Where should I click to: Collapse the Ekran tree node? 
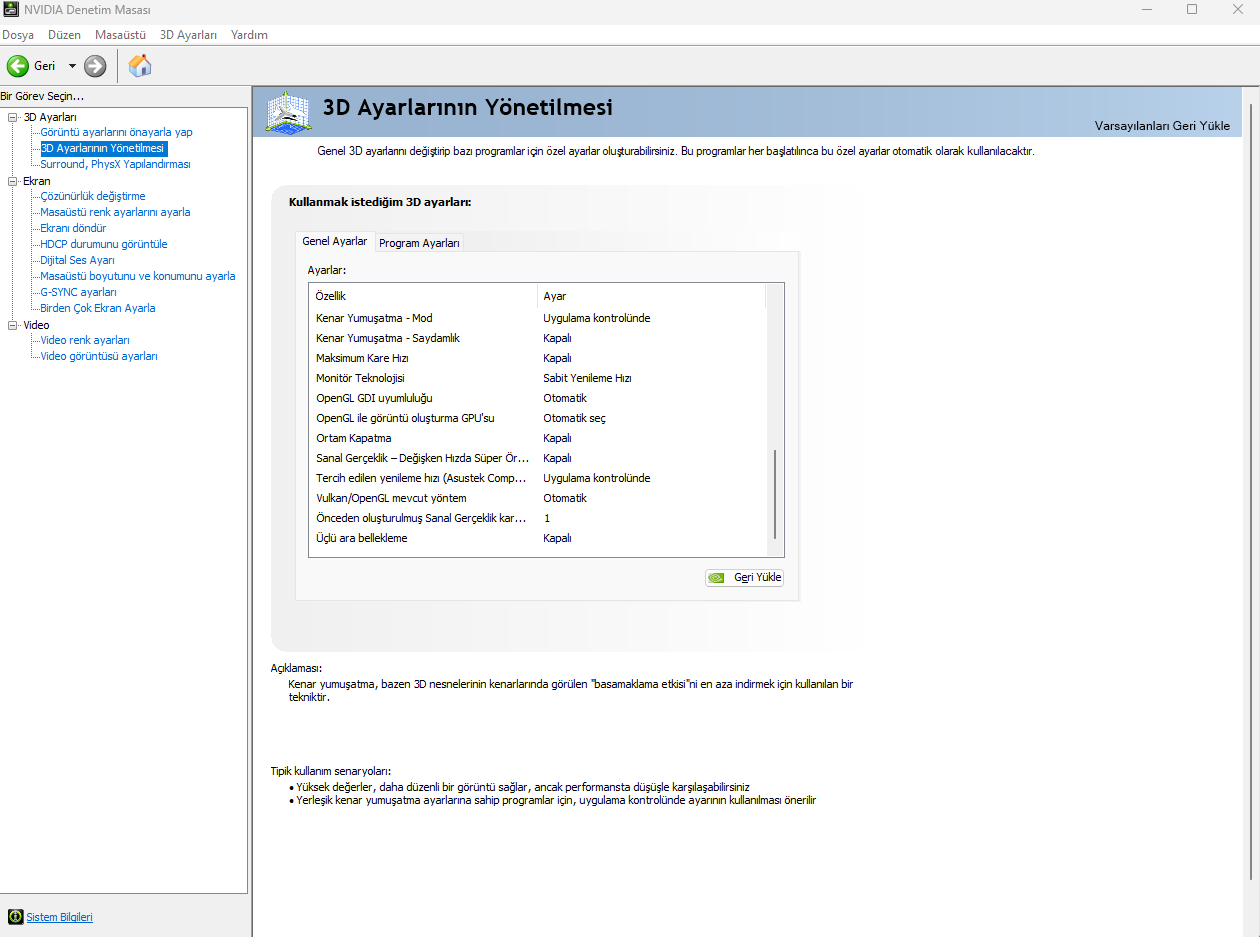tap(13, 181)
